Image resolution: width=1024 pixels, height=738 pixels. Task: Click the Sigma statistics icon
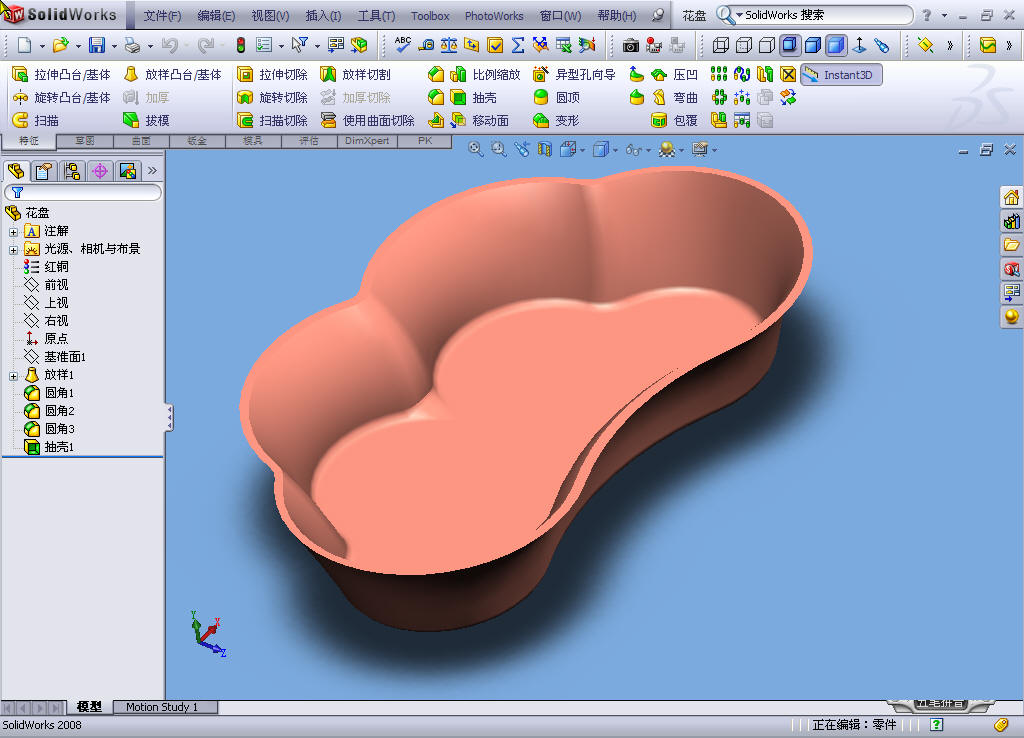tap(518, 45)
